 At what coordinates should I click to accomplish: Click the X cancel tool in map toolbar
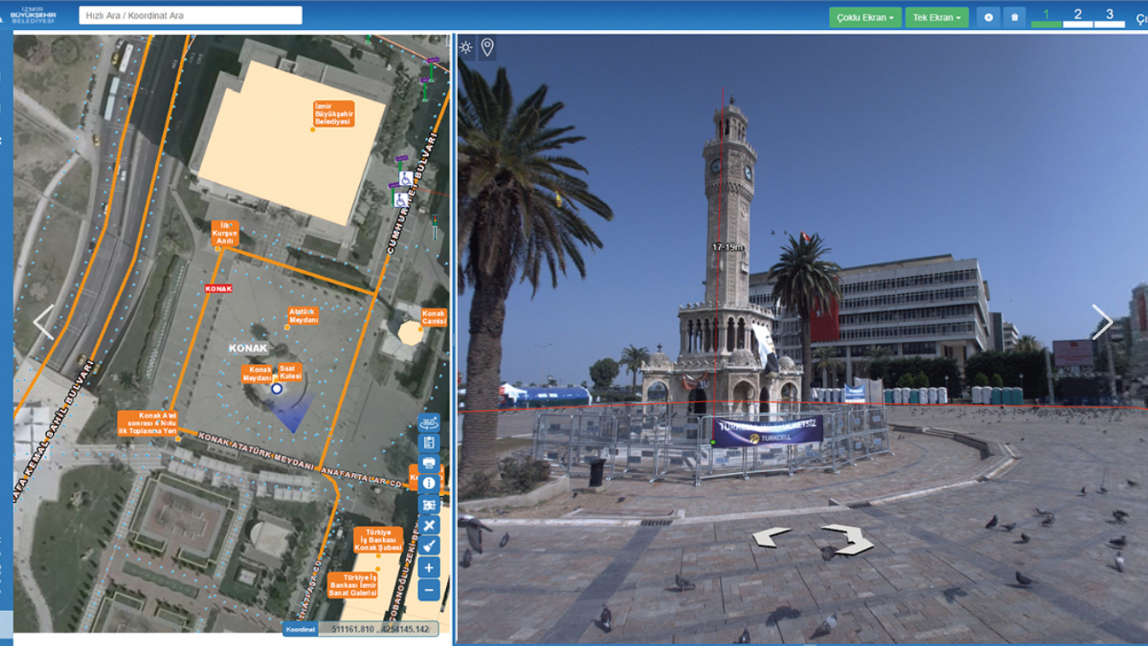tap(429, 525)
